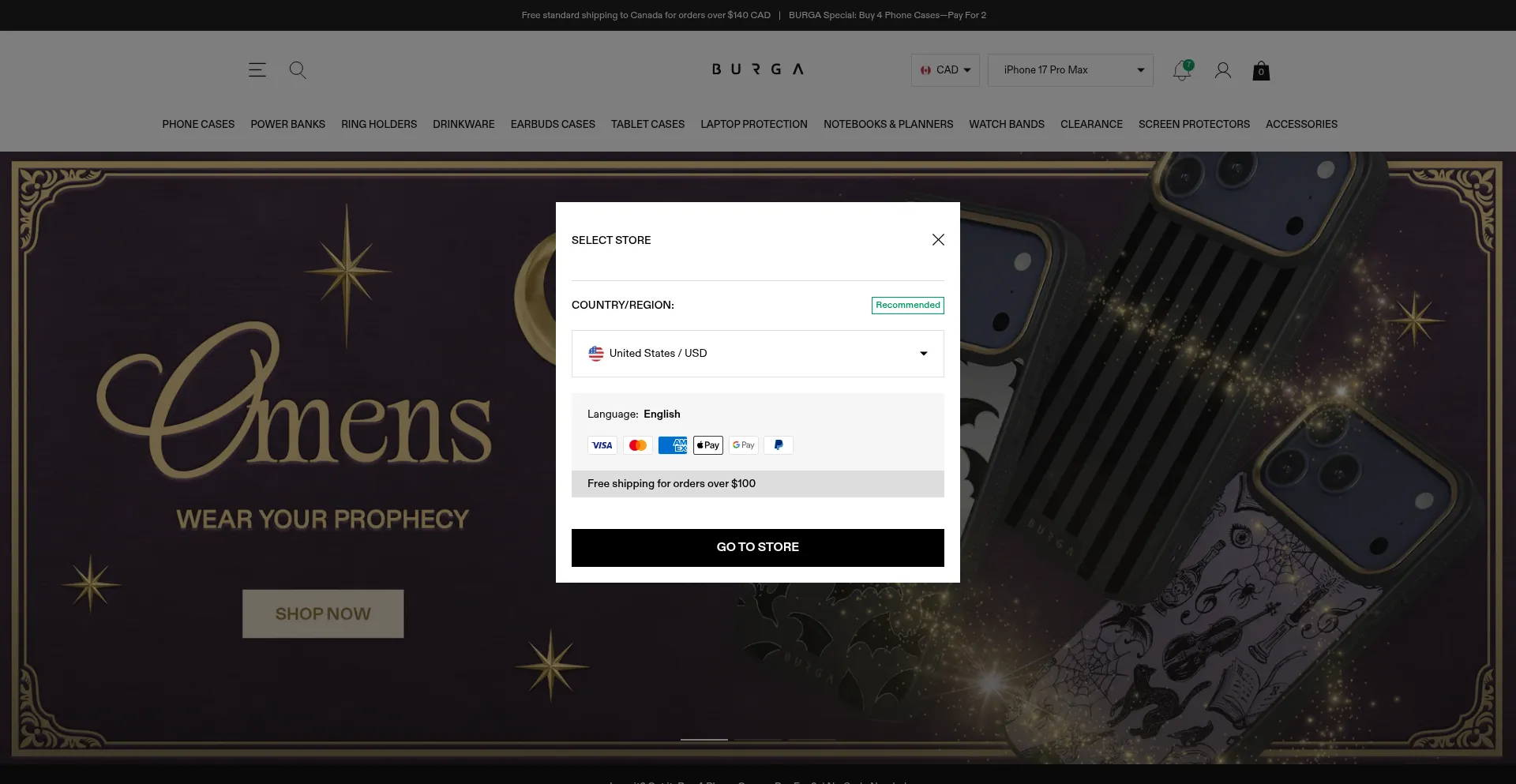Open the Phone Cases menu
The width and height of the screenshot is (1516, 784).
[x=198, y=125]
